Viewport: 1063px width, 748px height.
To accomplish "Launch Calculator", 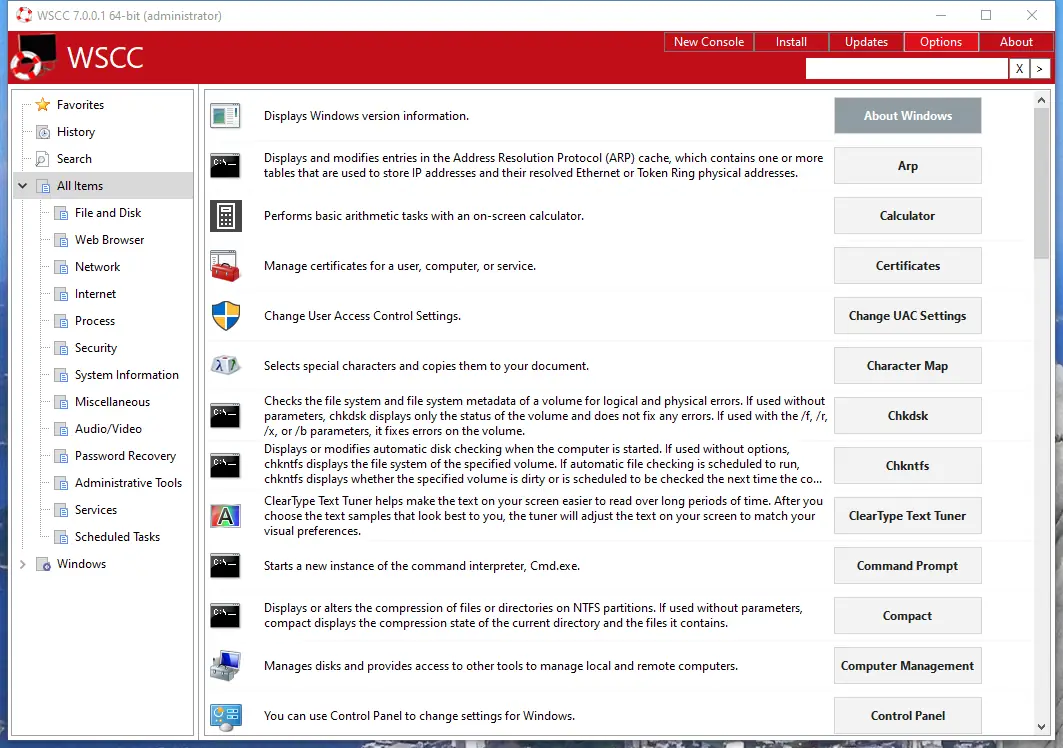I will (x=908, y=216).
